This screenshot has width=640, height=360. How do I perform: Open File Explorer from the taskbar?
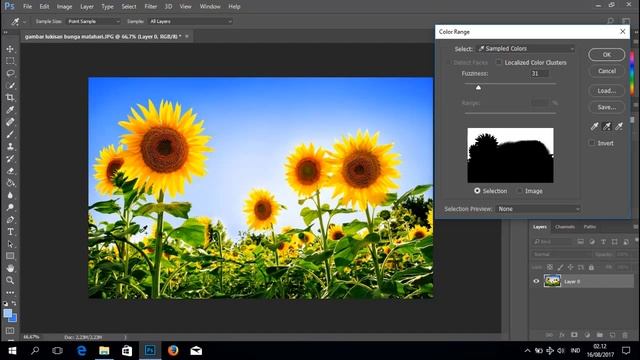click(104, 351)
